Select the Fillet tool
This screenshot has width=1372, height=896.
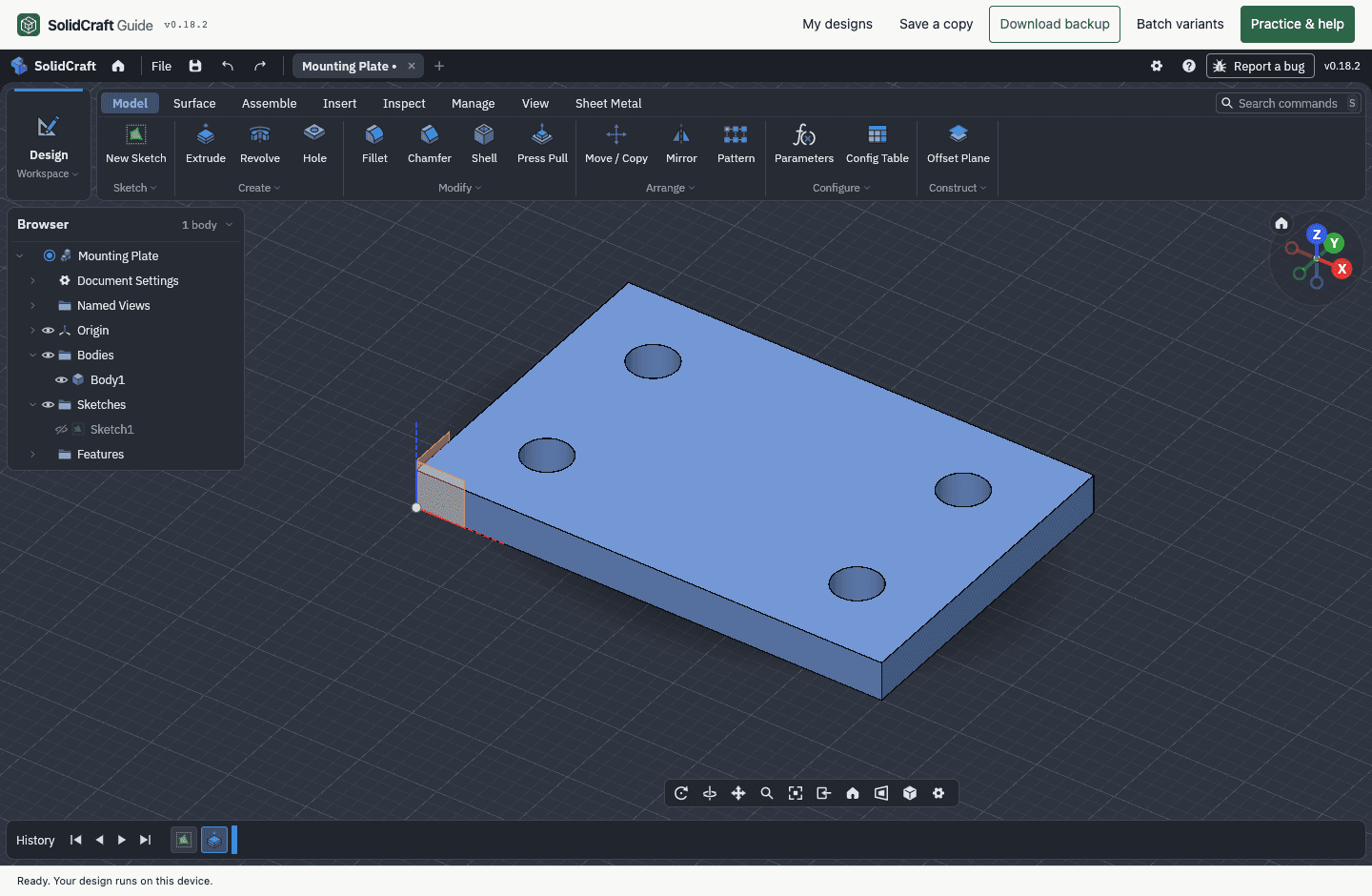click(x=374, y=145)
